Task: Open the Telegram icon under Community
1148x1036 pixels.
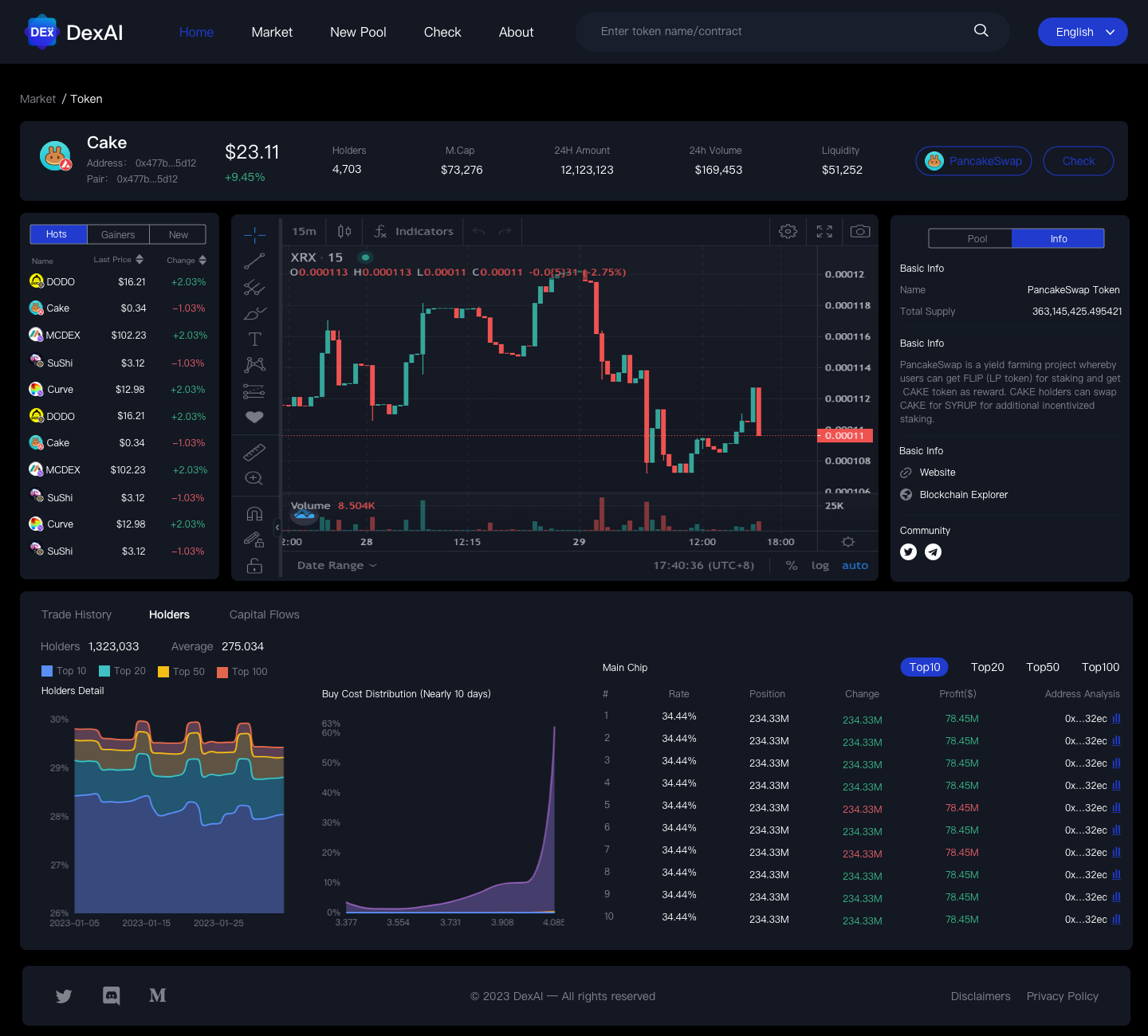Action: pyautogui.click(x=933, y=551)
